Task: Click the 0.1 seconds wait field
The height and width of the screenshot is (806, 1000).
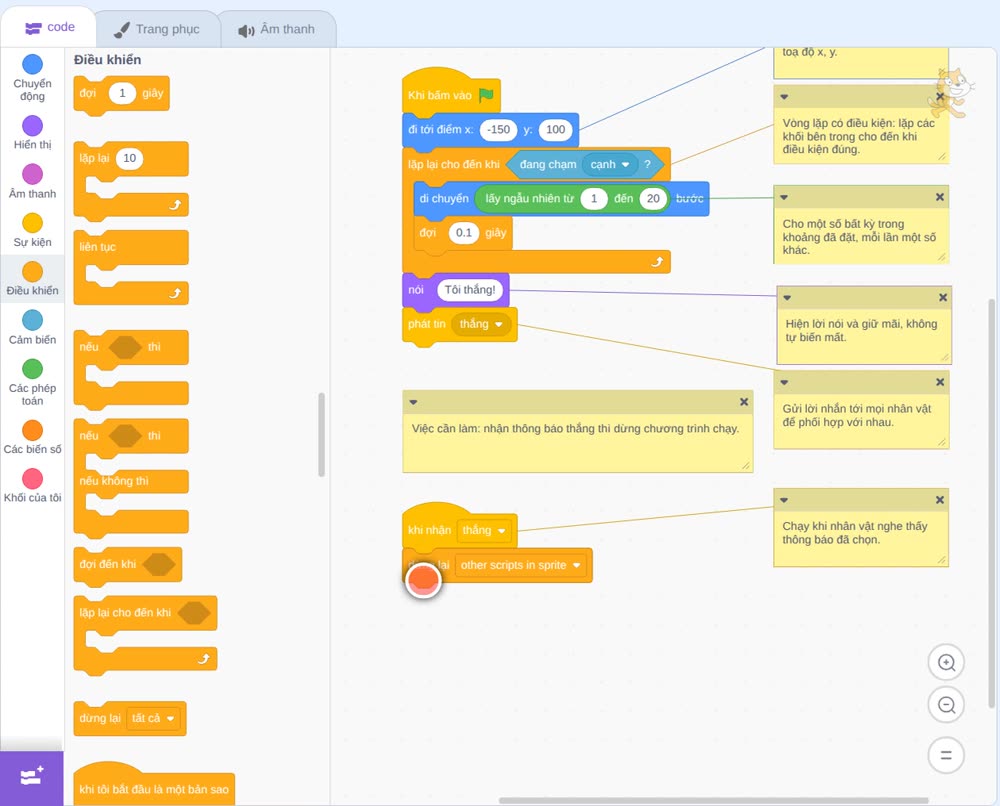Action: [x=464, y=233]
